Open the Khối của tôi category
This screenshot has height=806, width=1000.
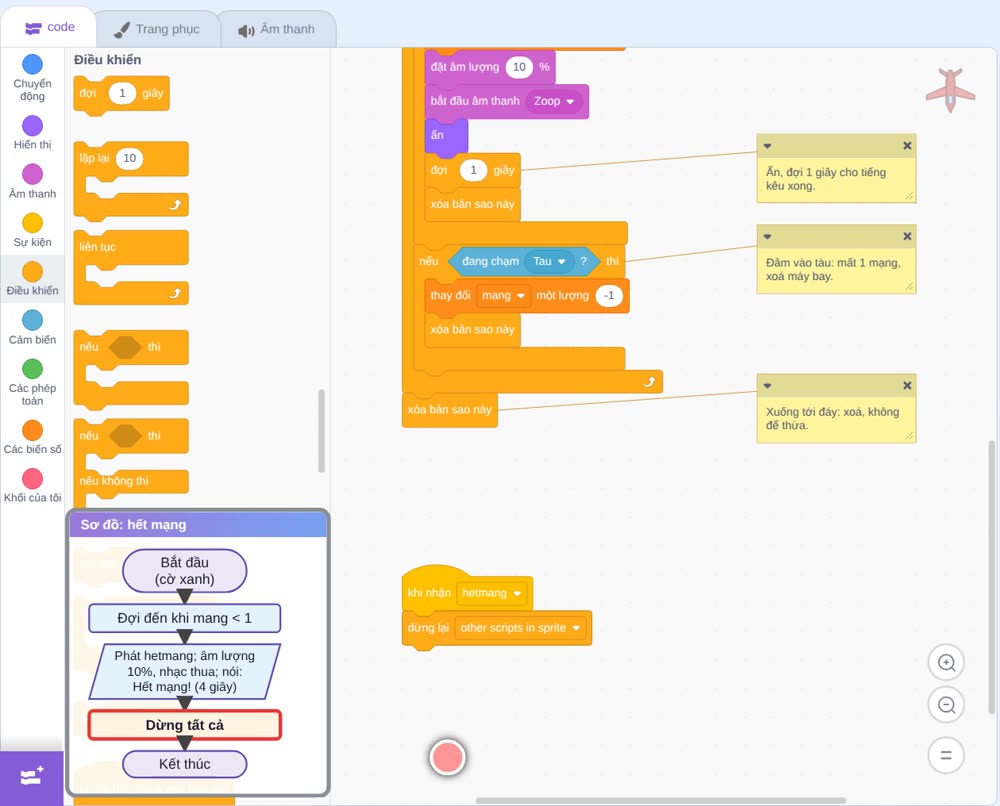[33, 485]
